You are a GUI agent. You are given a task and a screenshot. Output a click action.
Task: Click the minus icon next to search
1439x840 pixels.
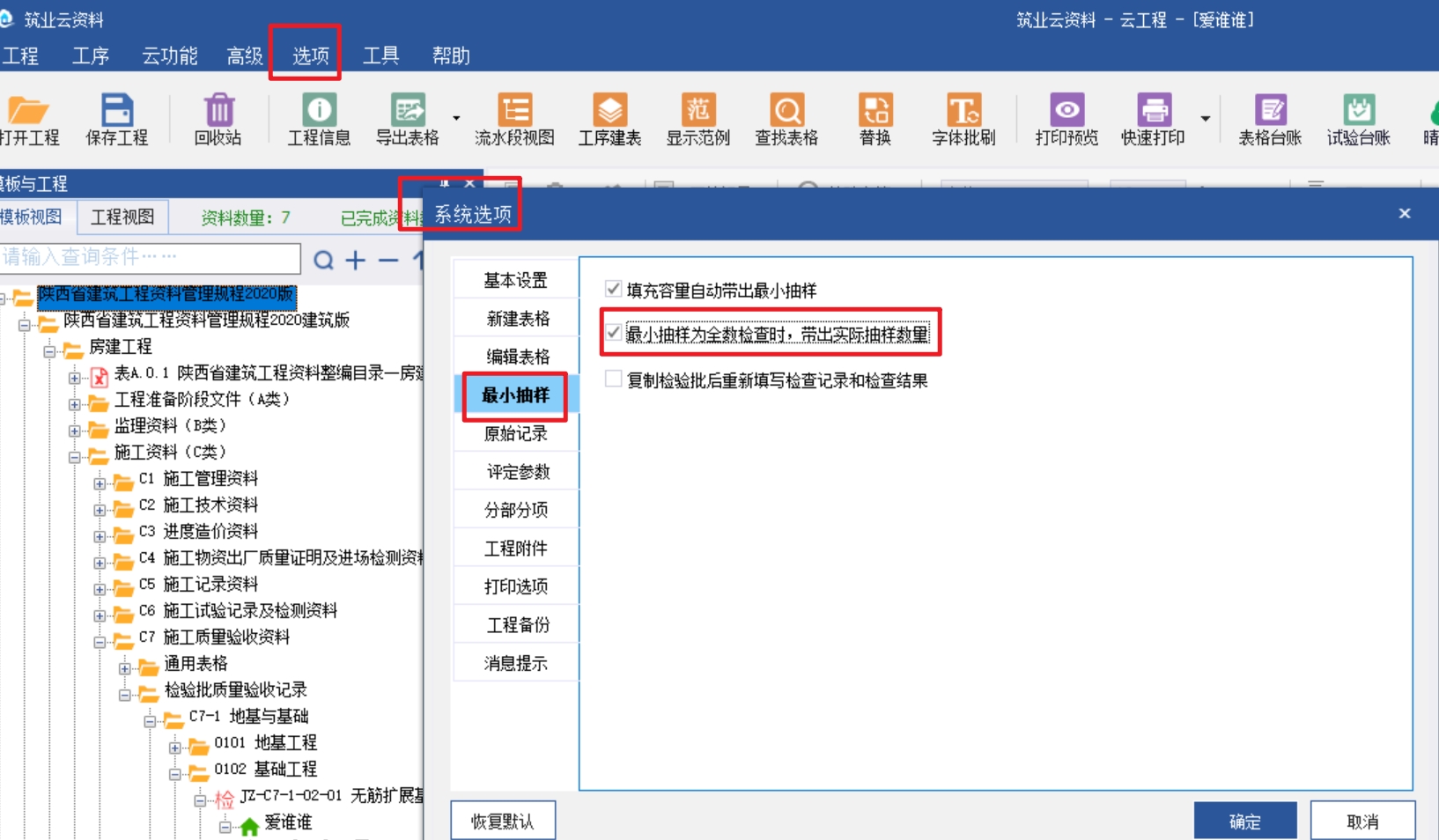(x=388, y=260)
